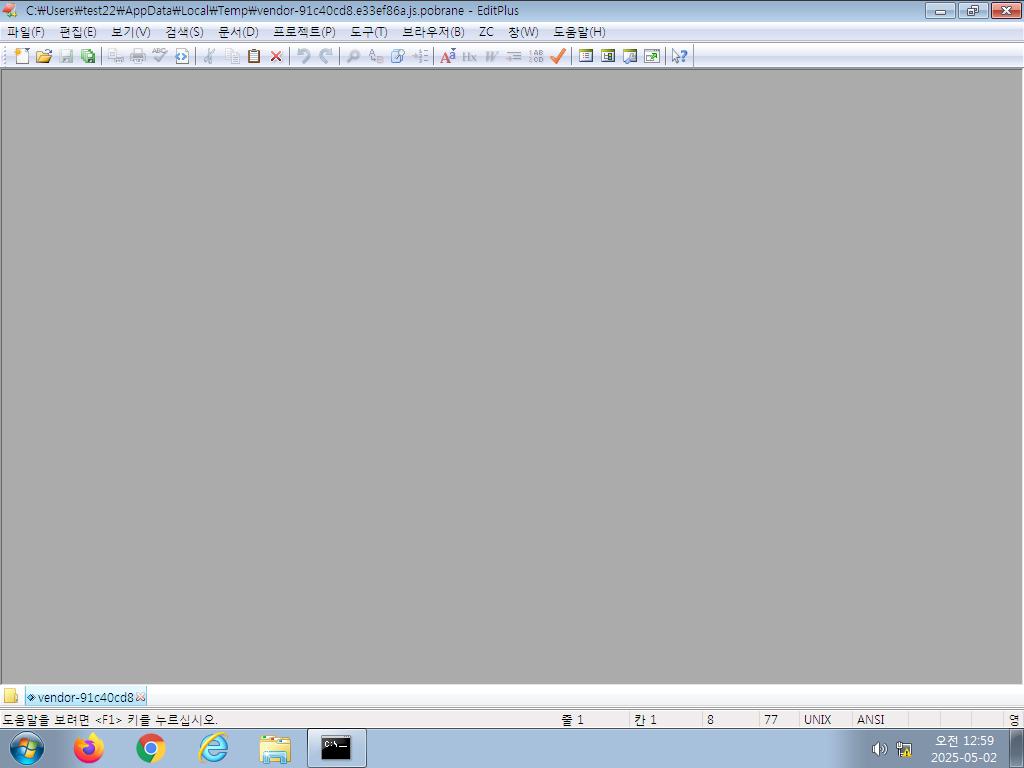The width and height of the screenshot is (1024, 768).
Task: Click the Copy icon
Action: pyautogui.click(x=232, y=56)
